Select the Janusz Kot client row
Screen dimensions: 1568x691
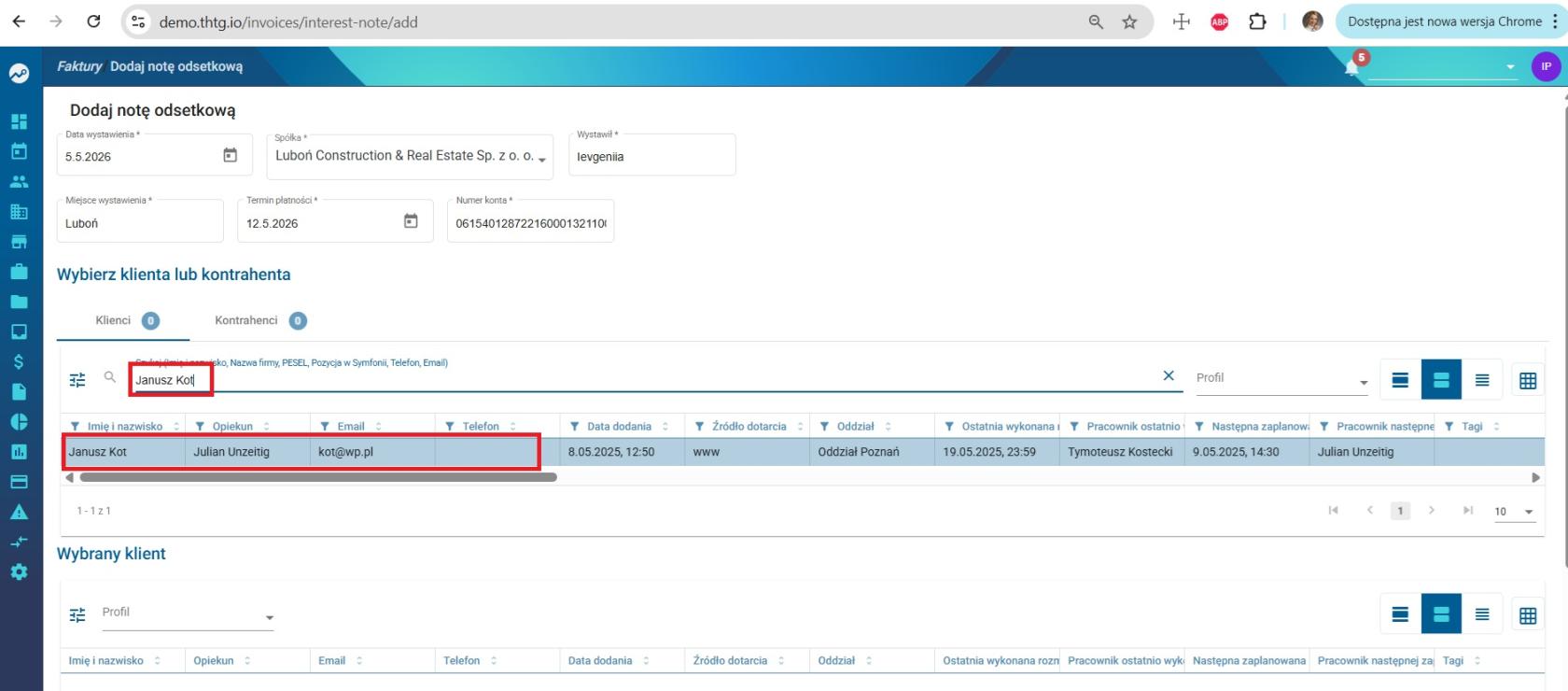coord(803,452)
